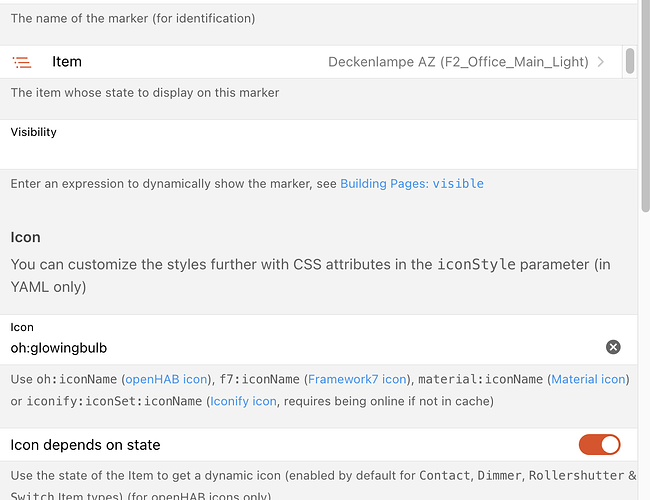Screen dimensions: 650x500
Task: Toggle off Icon depends on state
Action: [x=599, y=444]
